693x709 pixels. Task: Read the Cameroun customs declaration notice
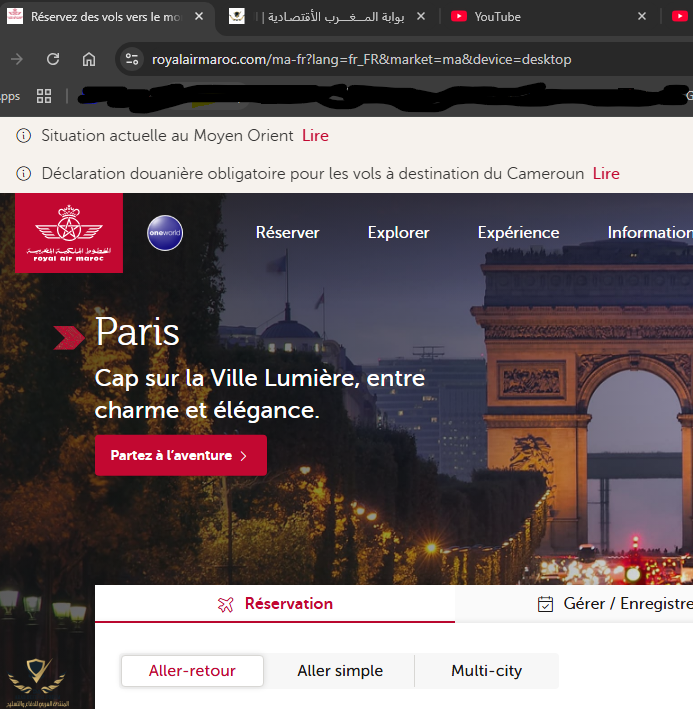tap(606, 174)
